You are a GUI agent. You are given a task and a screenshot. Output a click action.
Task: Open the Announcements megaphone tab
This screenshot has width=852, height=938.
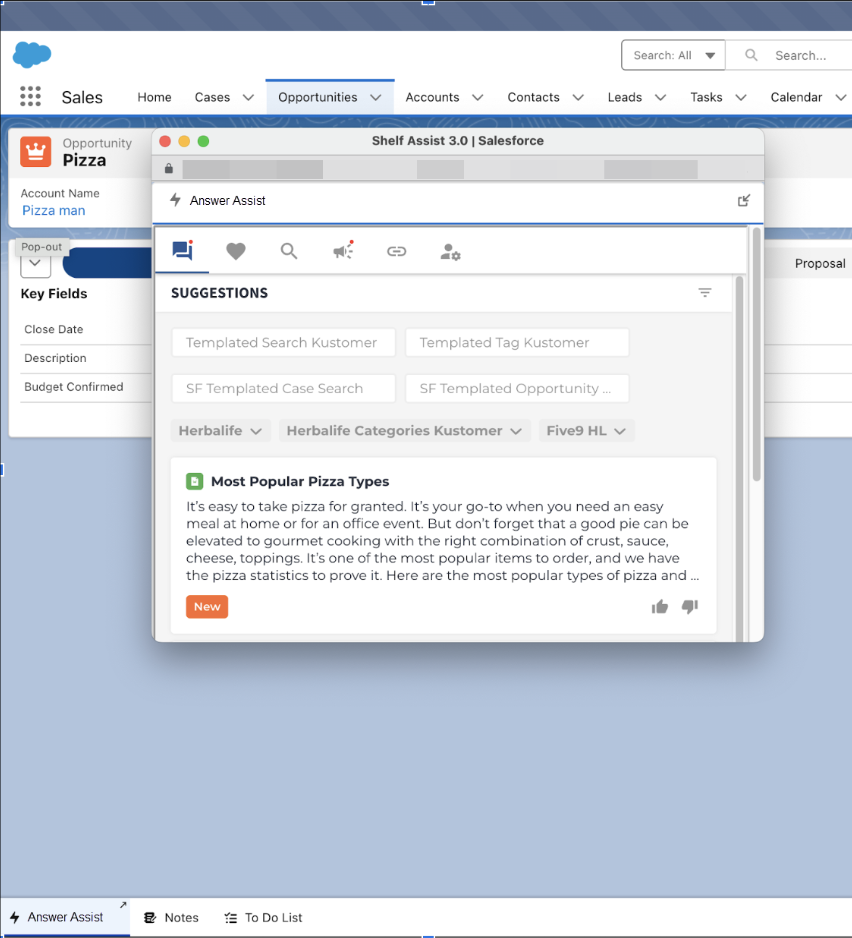pyautogui.click(x=343, y=250)
